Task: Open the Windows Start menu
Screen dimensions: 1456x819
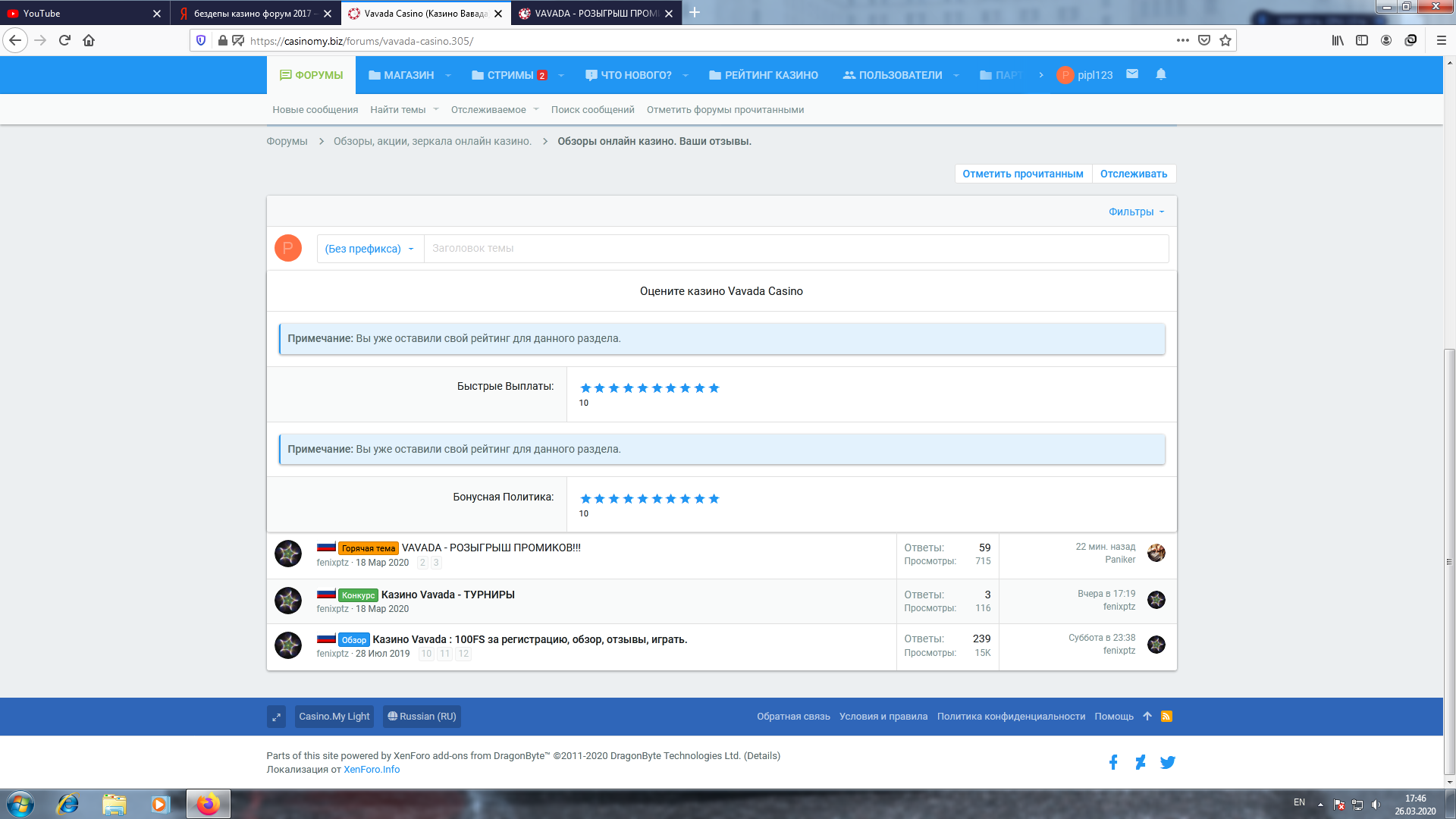Action: [x=20, y=804]
